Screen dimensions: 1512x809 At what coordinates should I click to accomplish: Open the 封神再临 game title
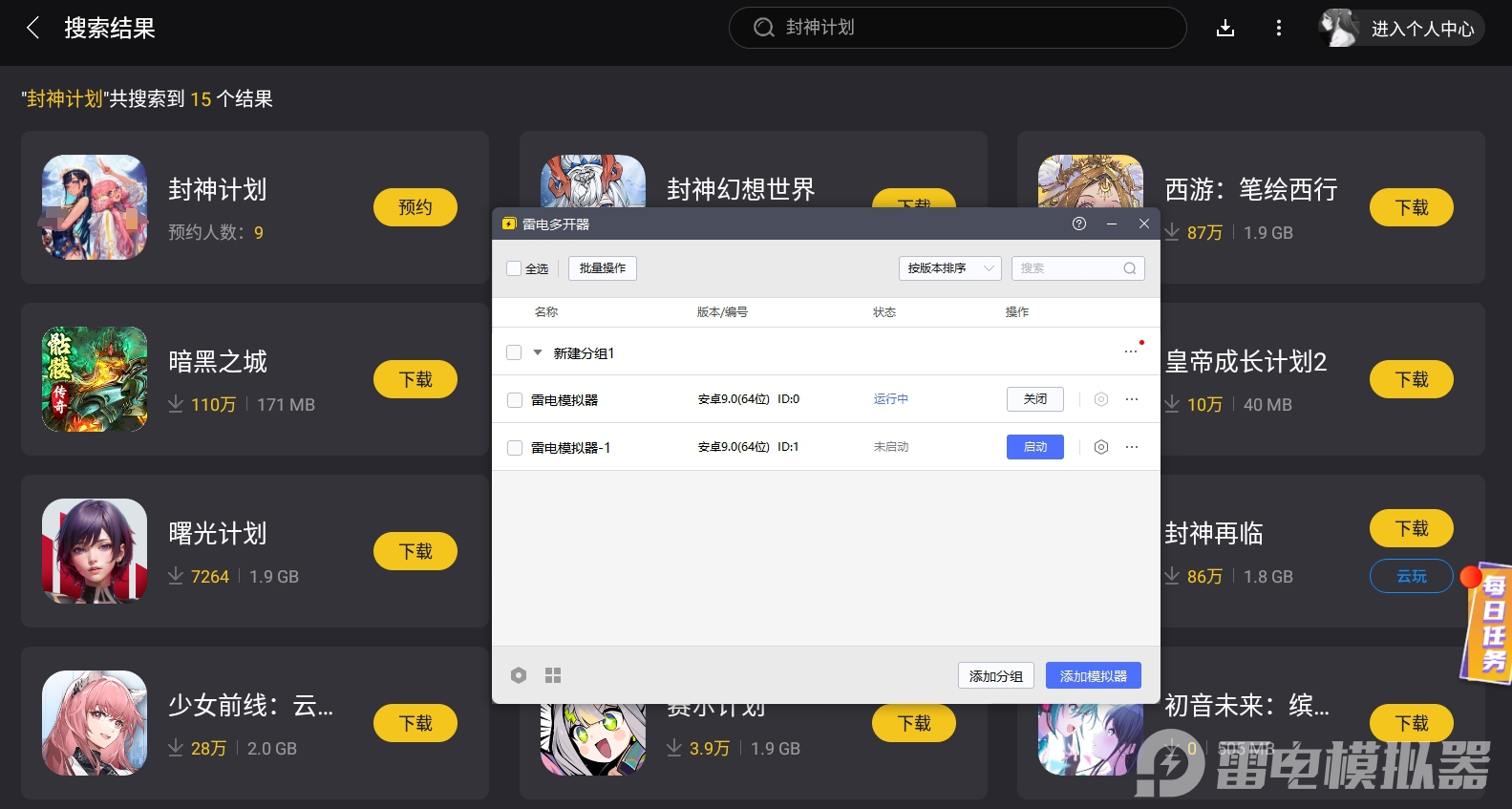click(x=1214, y=534)
